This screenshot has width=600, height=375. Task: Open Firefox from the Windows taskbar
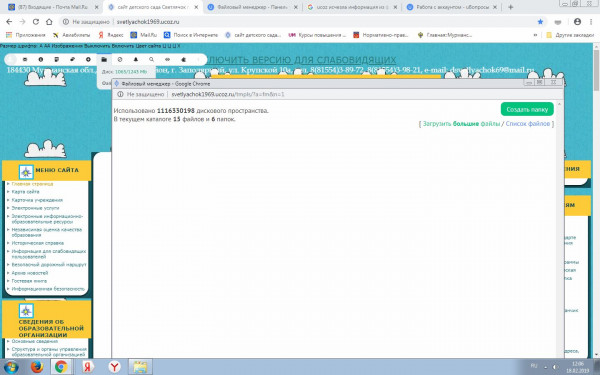tap(37, 367)
